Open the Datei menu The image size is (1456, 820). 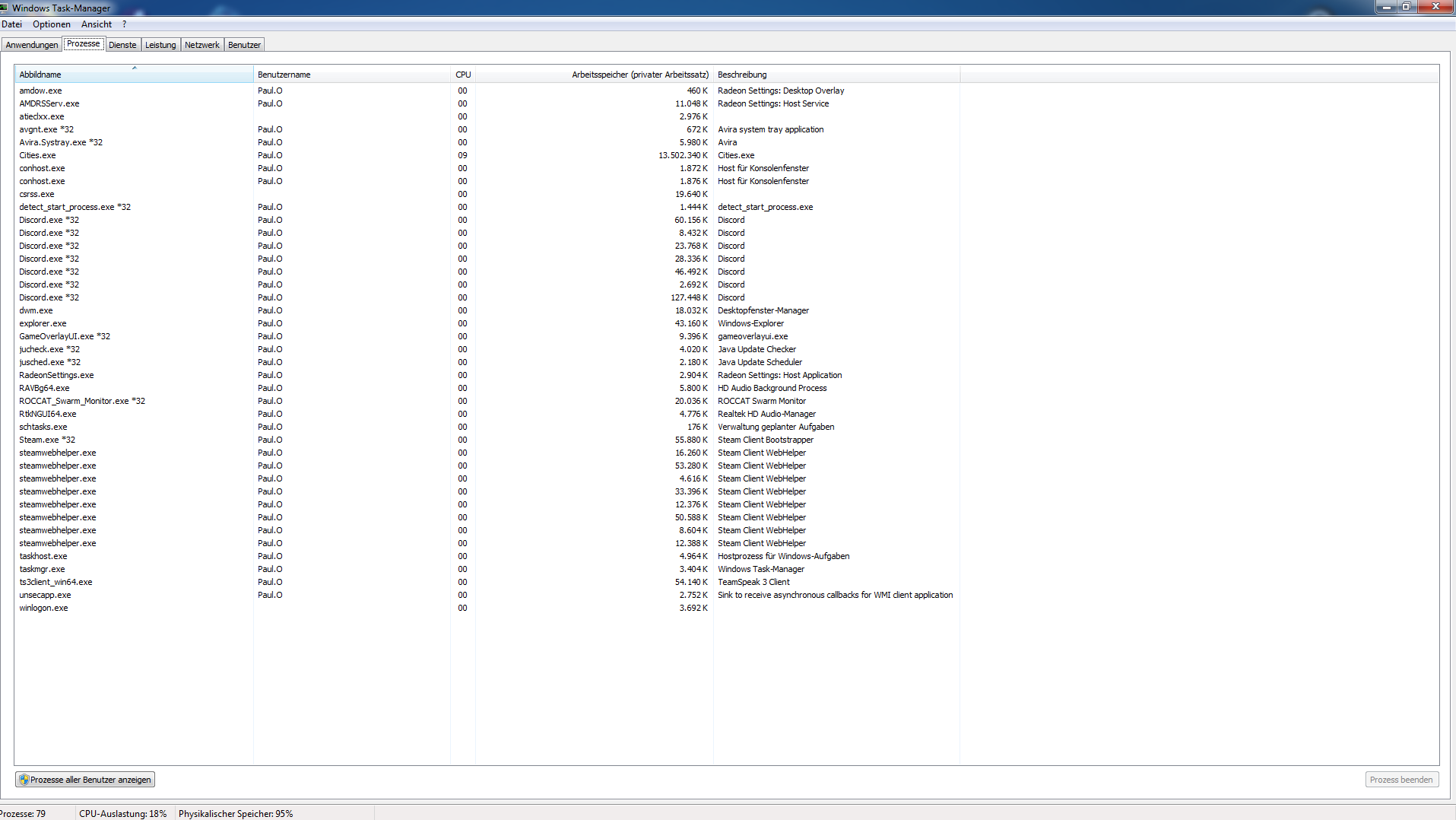pos(12,24)
